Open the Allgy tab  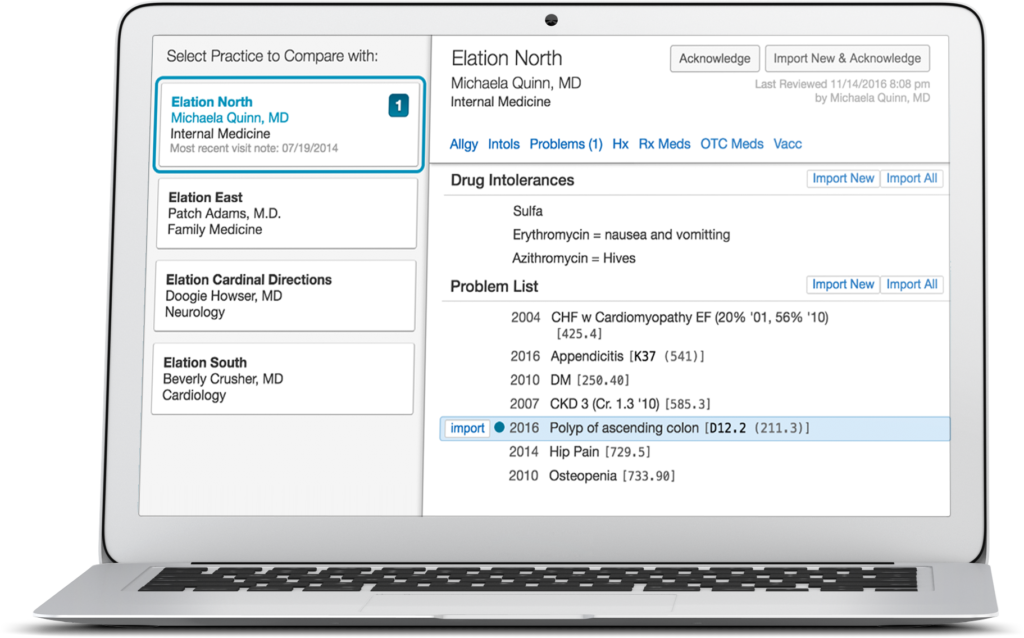click(x=464, y=144)
